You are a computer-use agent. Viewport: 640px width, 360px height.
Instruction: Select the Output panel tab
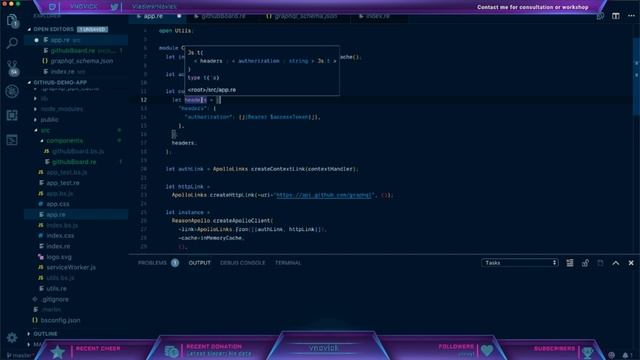click(200, 263)
